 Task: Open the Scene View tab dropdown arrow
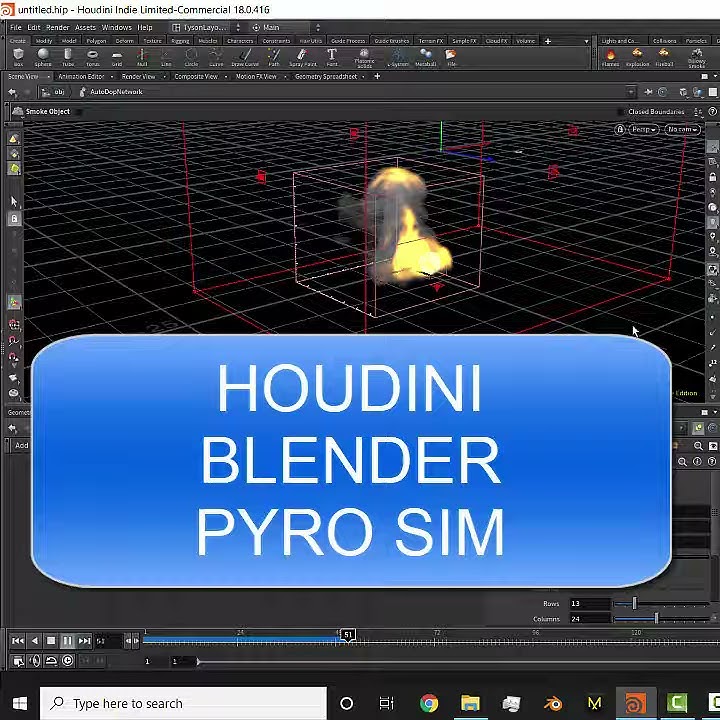(x=48, y=77)
